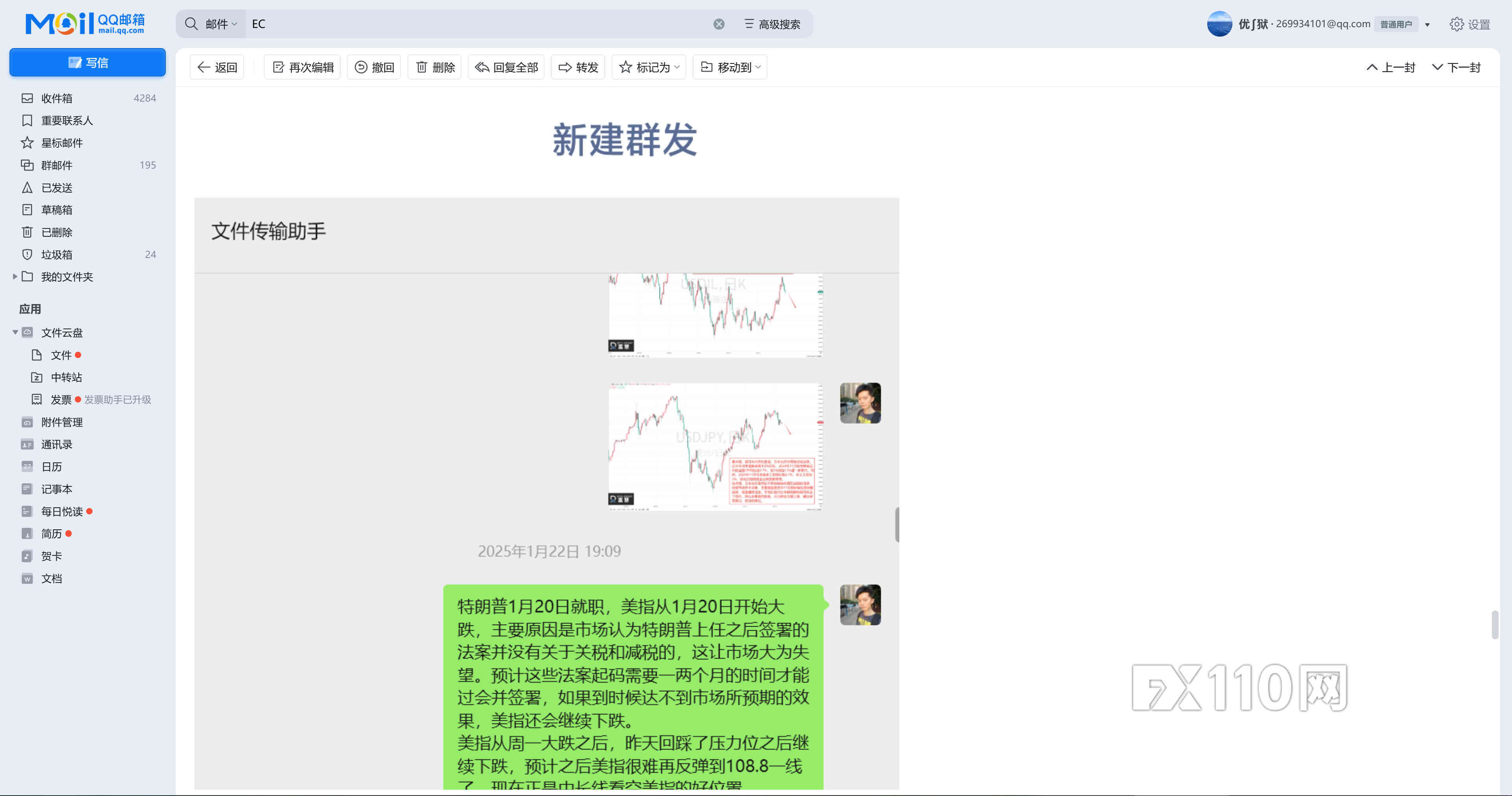This screenshot has height=796, width=1512.
Task: Collapse the 文件云盘 section
Action: point(15,333)
